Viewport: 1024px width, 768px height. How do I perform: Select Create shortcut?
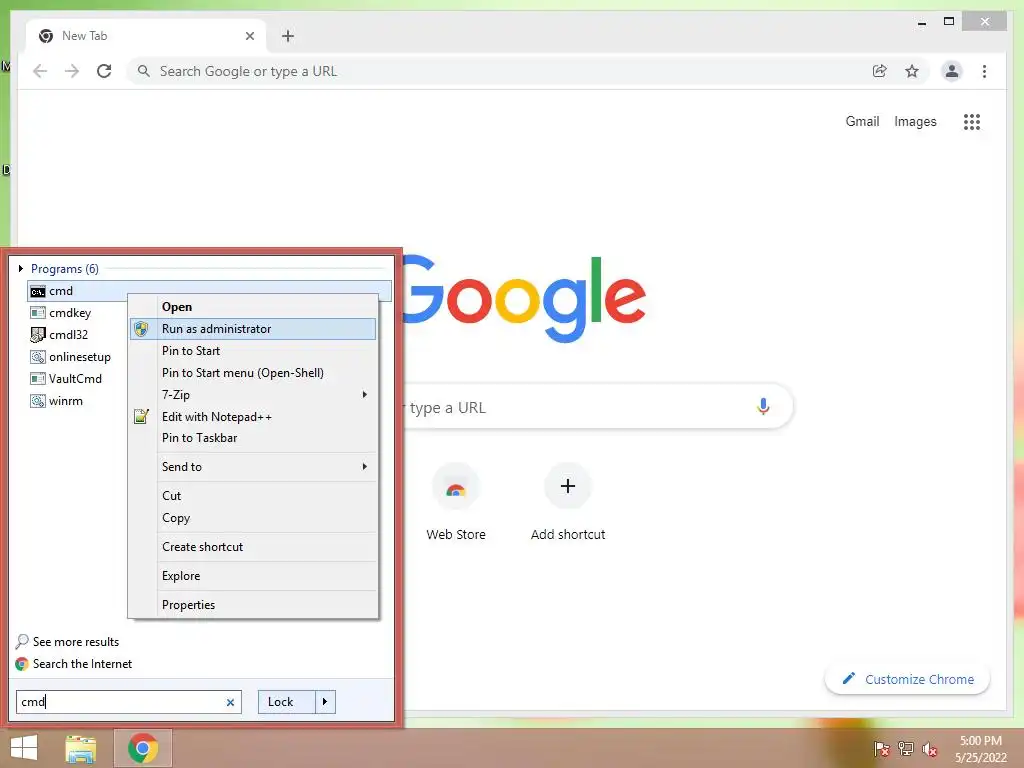pos(253,547)
